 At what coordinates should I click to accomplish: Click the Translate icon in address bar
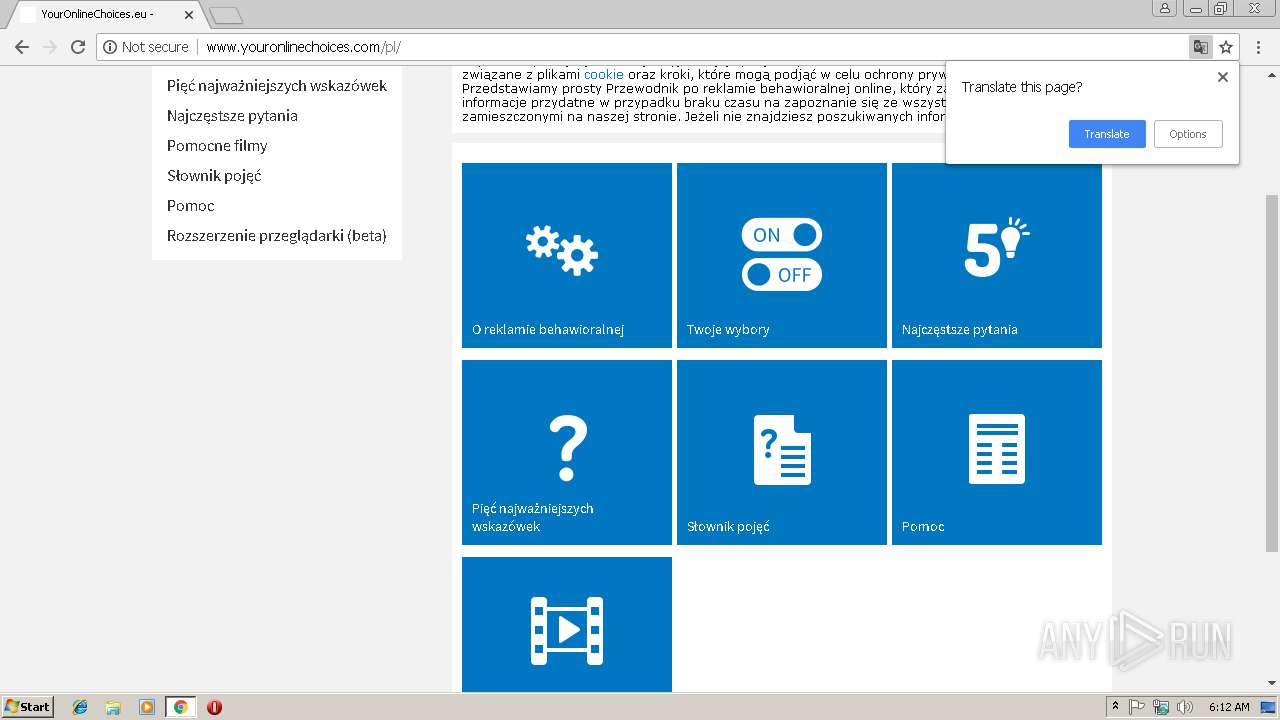(x=1200, y=47)
